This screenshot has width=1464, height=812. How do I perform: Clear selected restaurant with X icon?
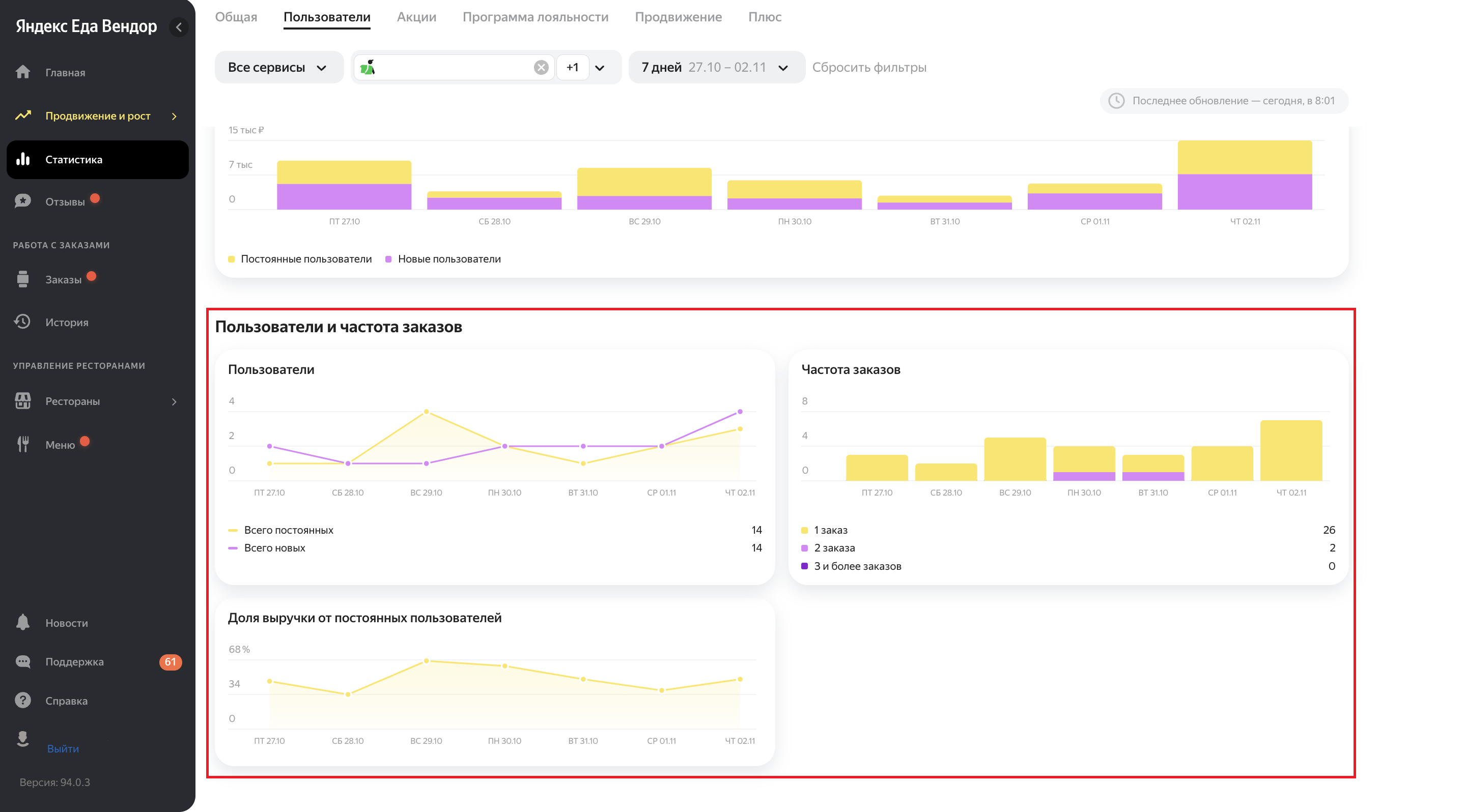[541, 68]
